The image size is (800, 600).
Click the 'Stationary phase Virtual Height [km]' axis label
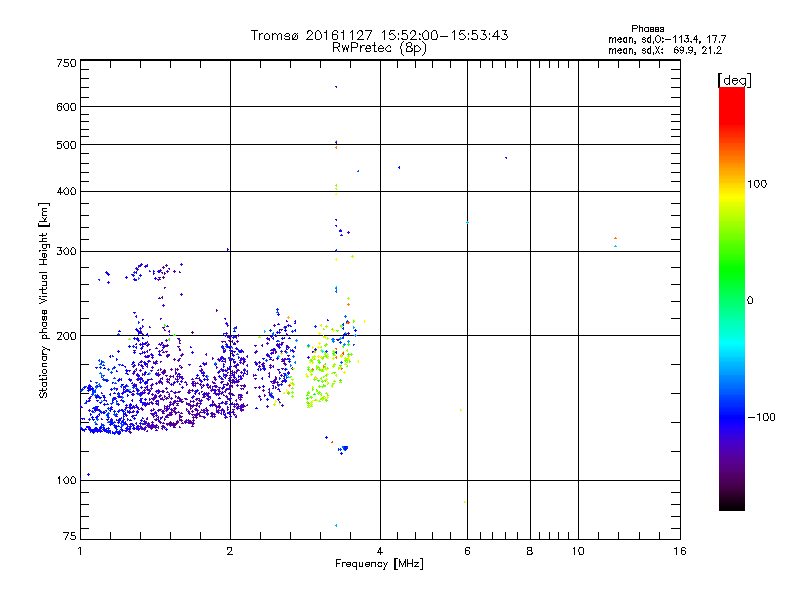tap(44, 301)
